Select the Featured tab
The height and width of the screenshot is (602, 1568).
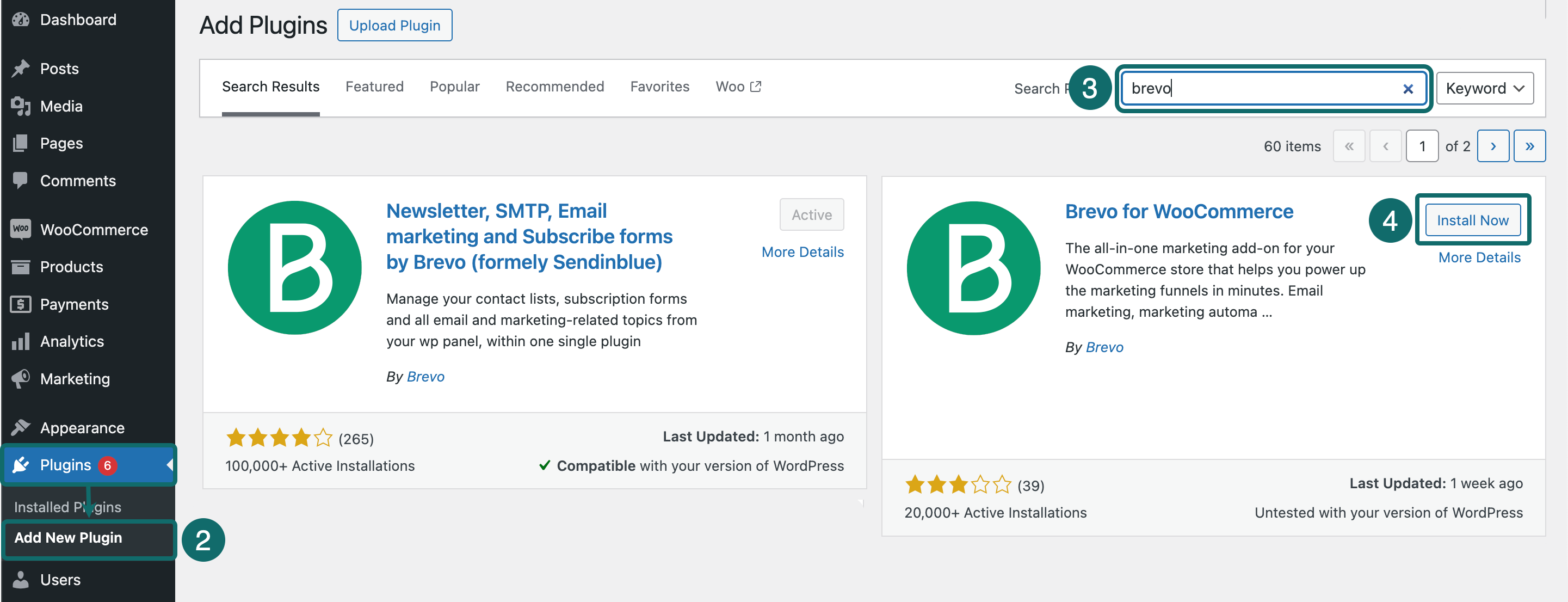pos(373,87)
